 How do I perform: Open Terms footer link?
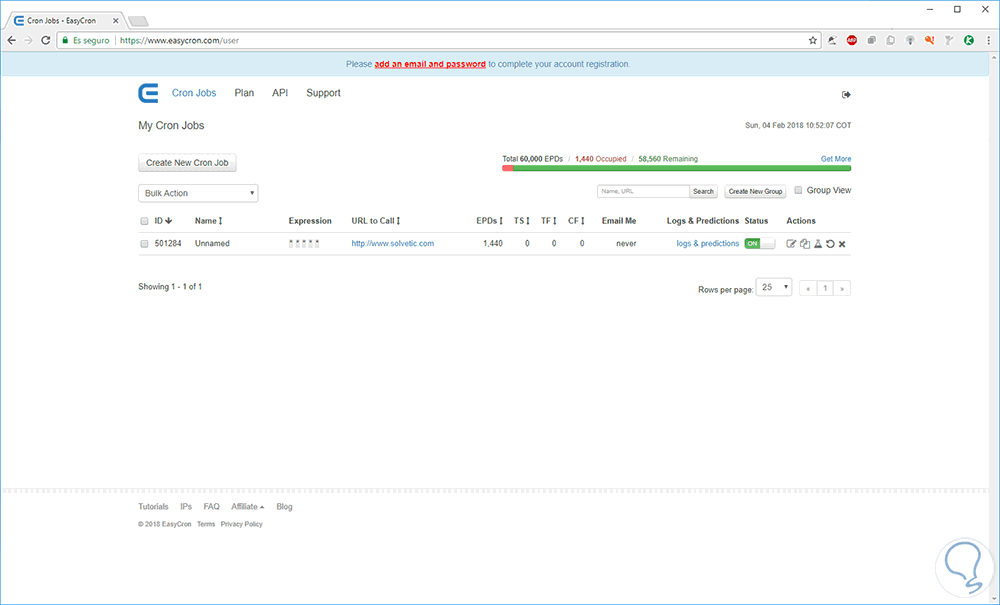pos(206,524)
